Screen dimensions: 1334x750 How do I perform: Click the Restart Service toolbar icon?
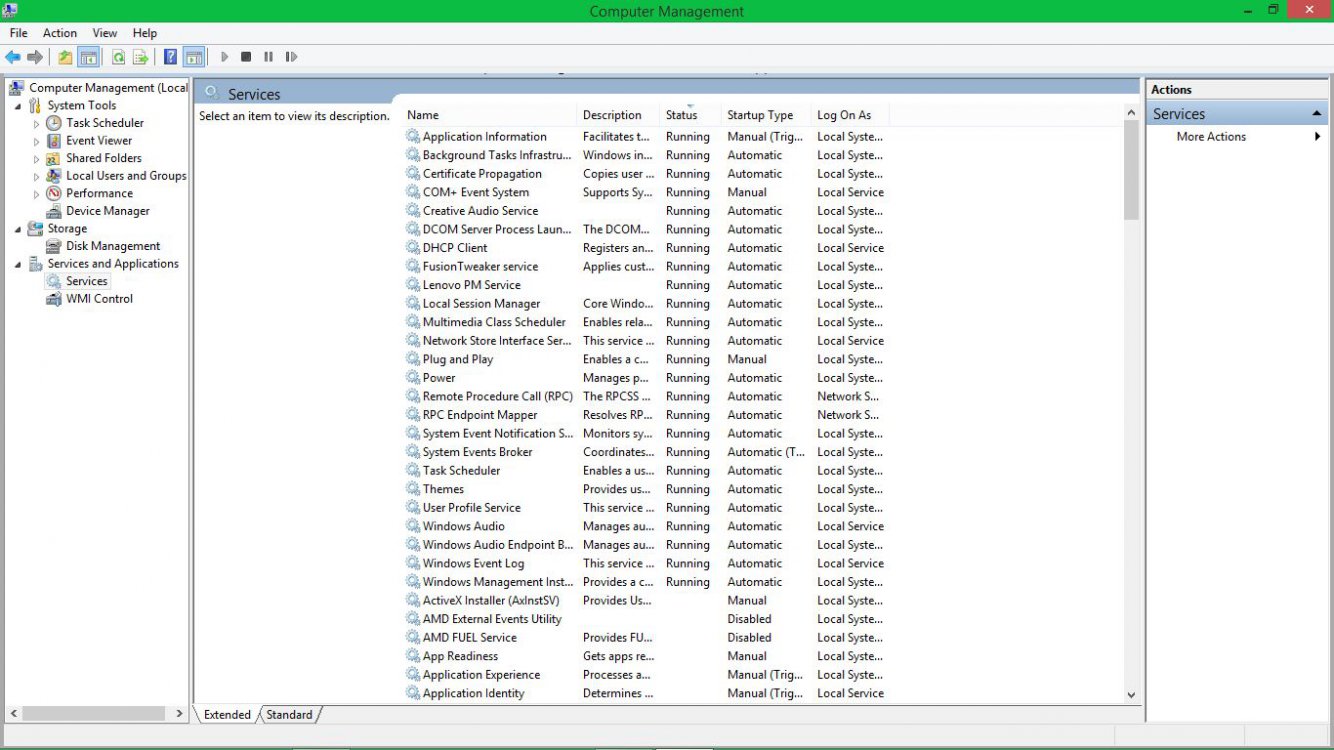291,57
